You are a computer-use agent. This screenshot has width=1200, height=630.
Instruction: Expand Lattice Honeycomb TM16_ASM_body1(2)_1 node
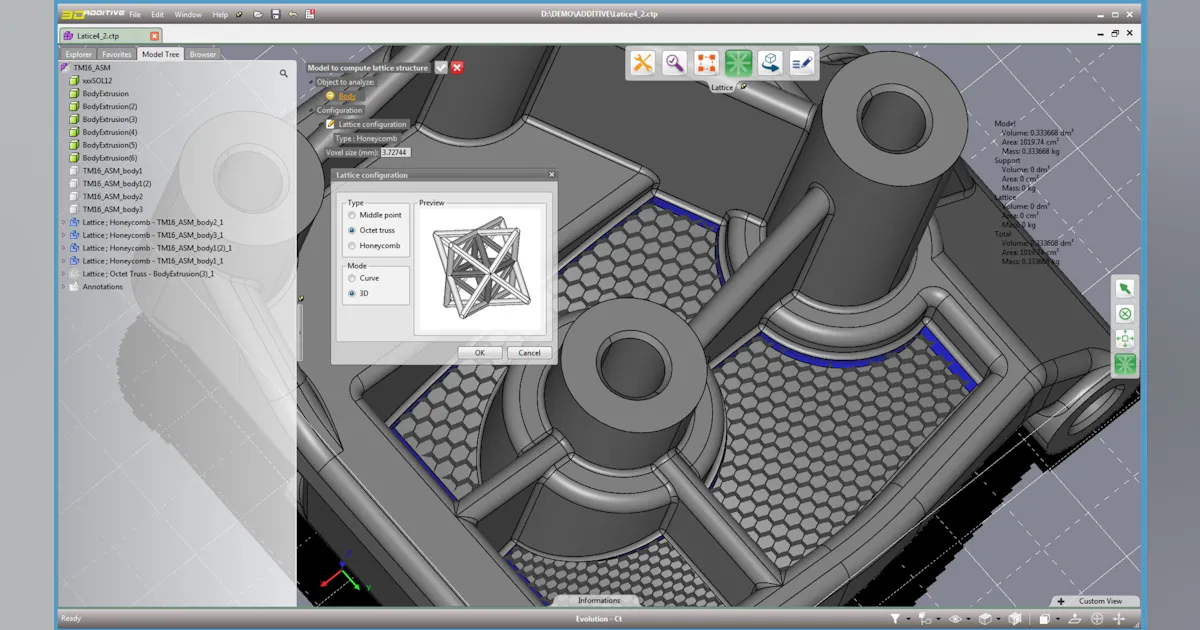[64, 248]
